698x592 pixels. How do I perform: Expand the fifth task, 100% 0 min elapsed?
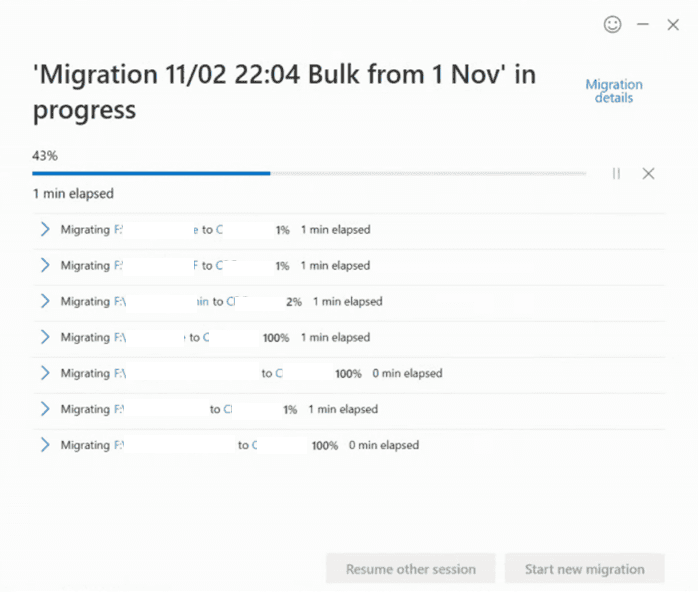tap(45, 373)
